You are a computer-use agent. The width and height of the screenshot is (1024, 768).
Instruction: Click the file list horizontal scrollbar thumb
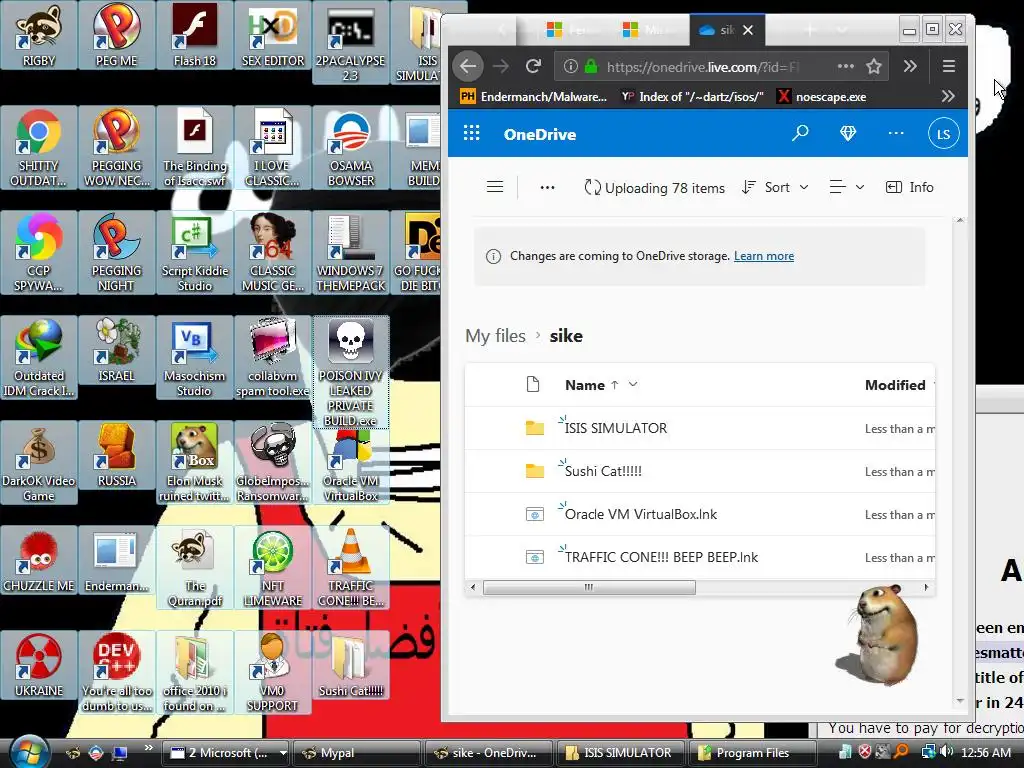coord(589,587)
